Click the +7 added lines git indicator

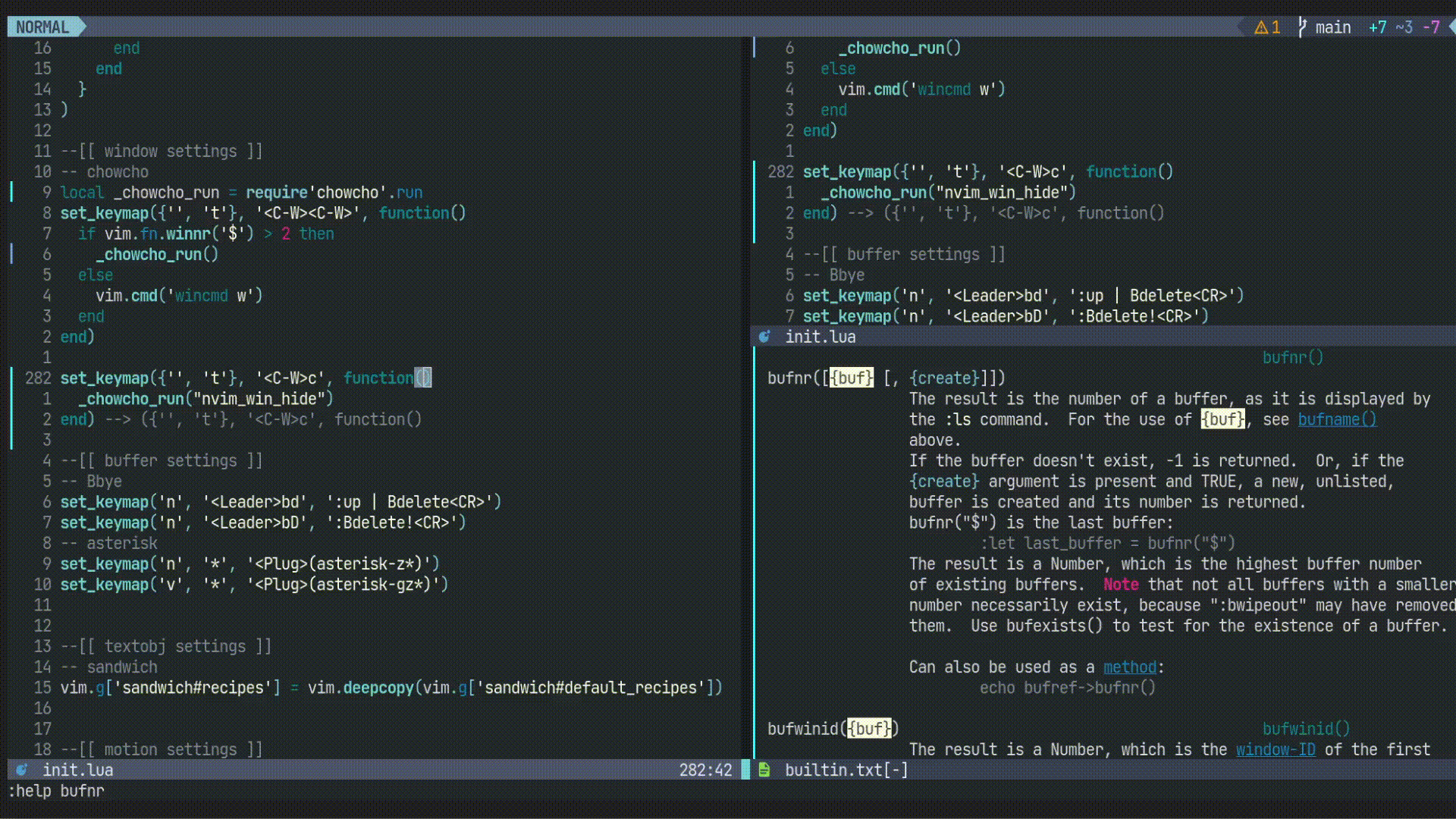[x=1377, y=27]
